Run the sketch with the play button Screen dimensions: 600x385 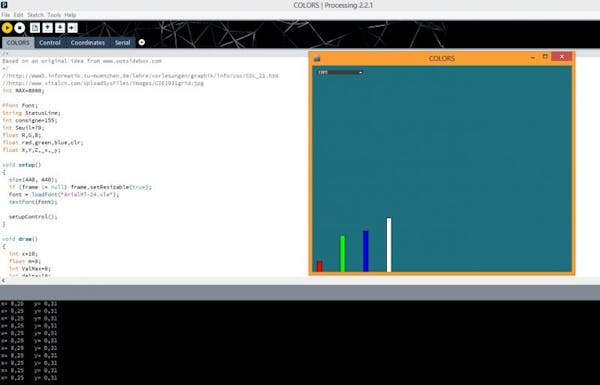7,28
